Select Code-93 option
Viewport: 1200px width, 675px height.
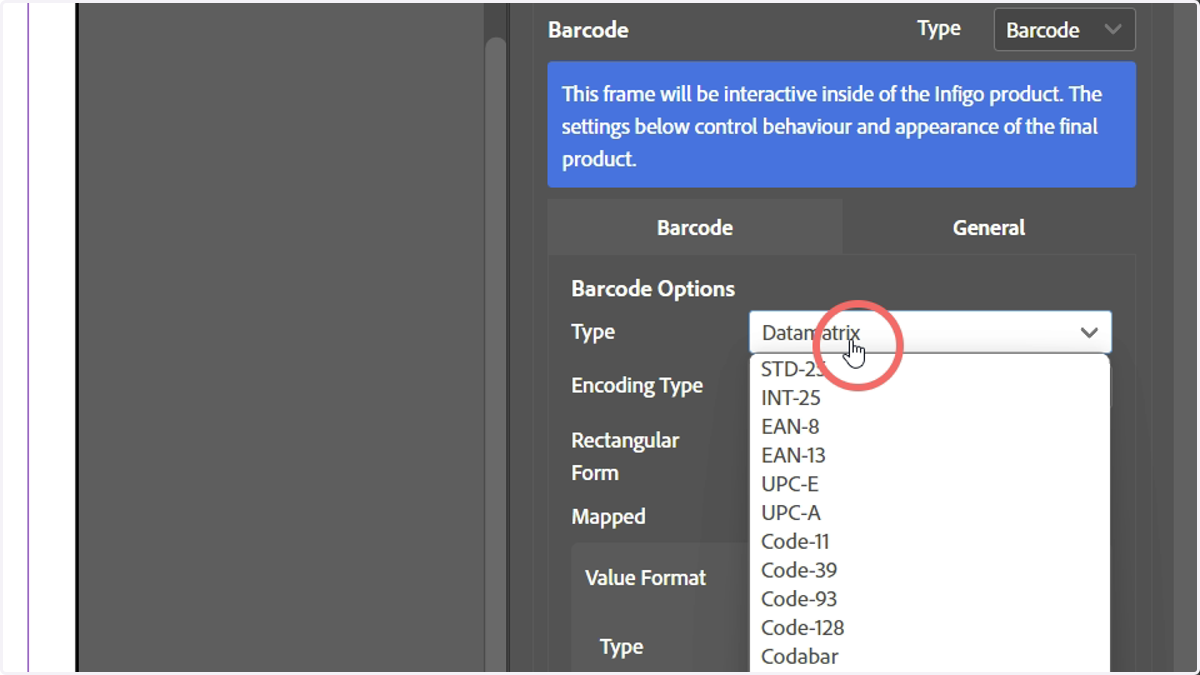[930, 600]
